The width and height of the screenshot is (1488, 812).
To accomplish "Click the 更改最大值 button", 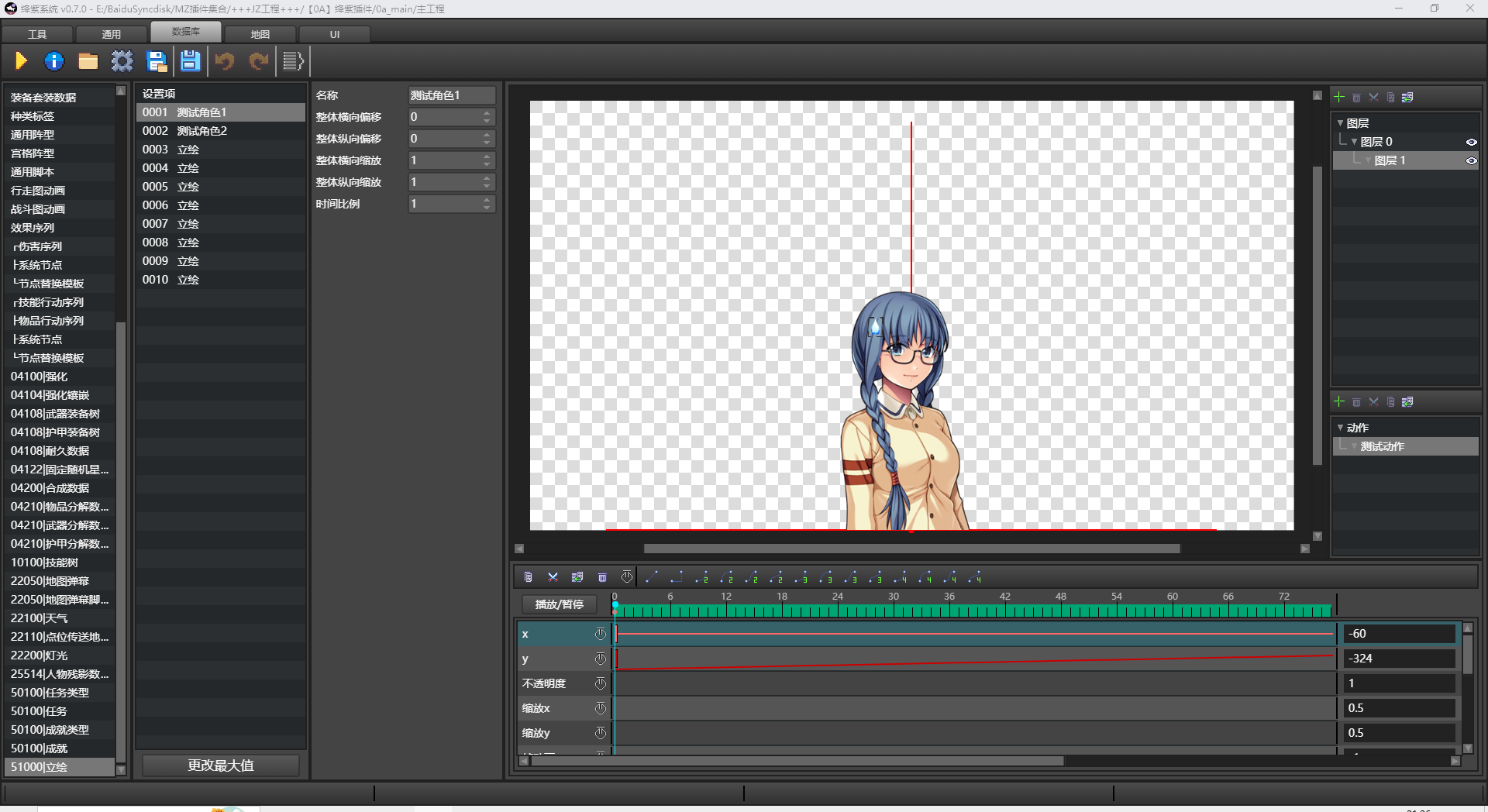I will 221,766.
